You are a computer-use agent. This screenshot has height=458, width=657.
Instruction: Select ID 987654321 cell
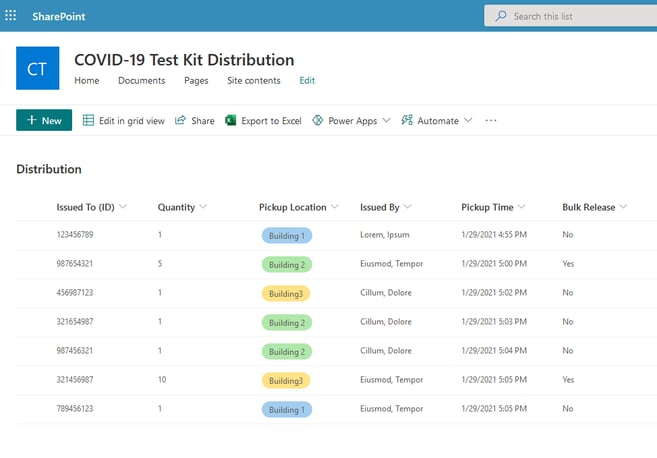pyautogui.click(x=75, y=263)
